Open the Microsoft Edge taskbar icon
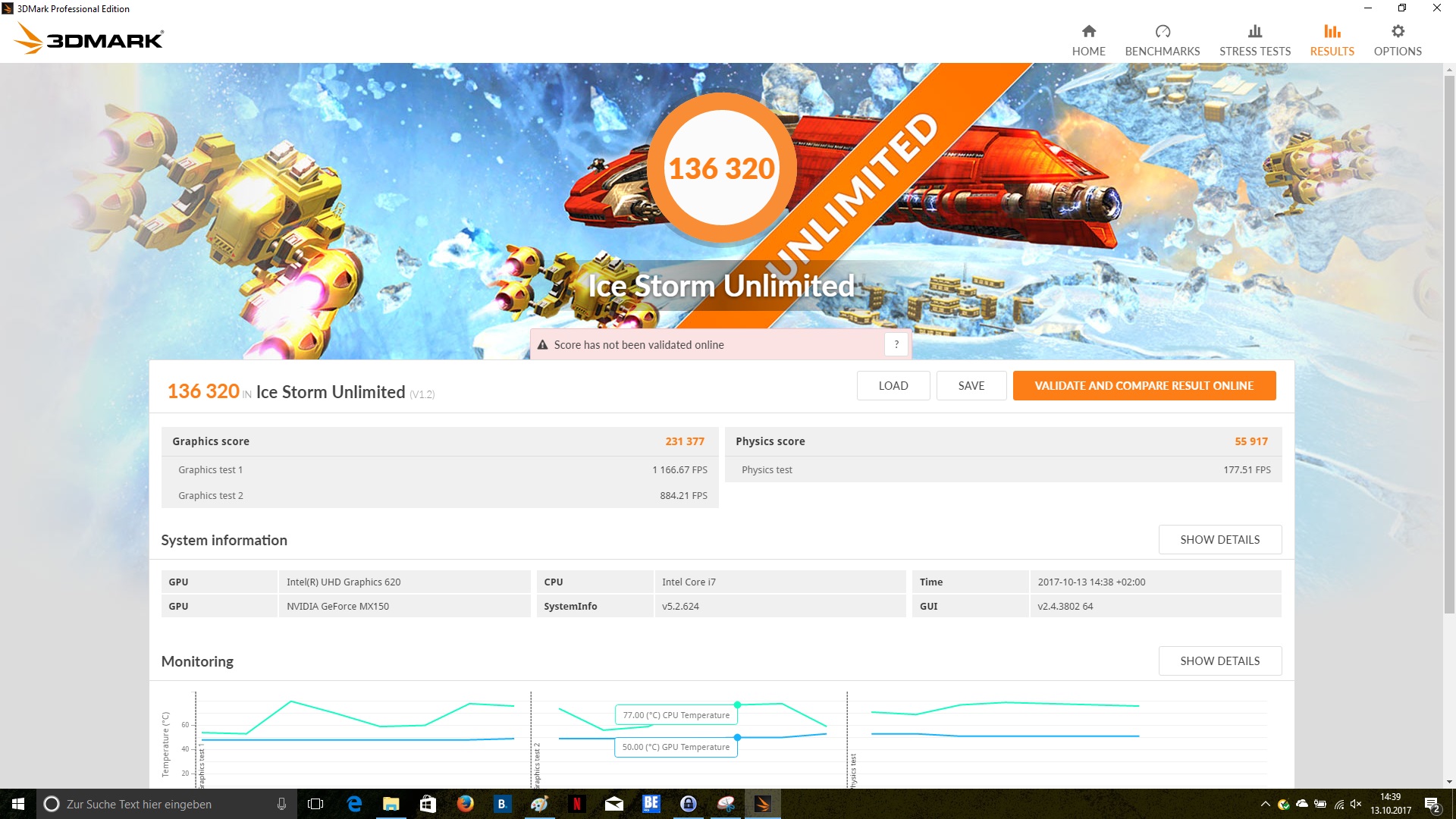 (x=354, y=804)
